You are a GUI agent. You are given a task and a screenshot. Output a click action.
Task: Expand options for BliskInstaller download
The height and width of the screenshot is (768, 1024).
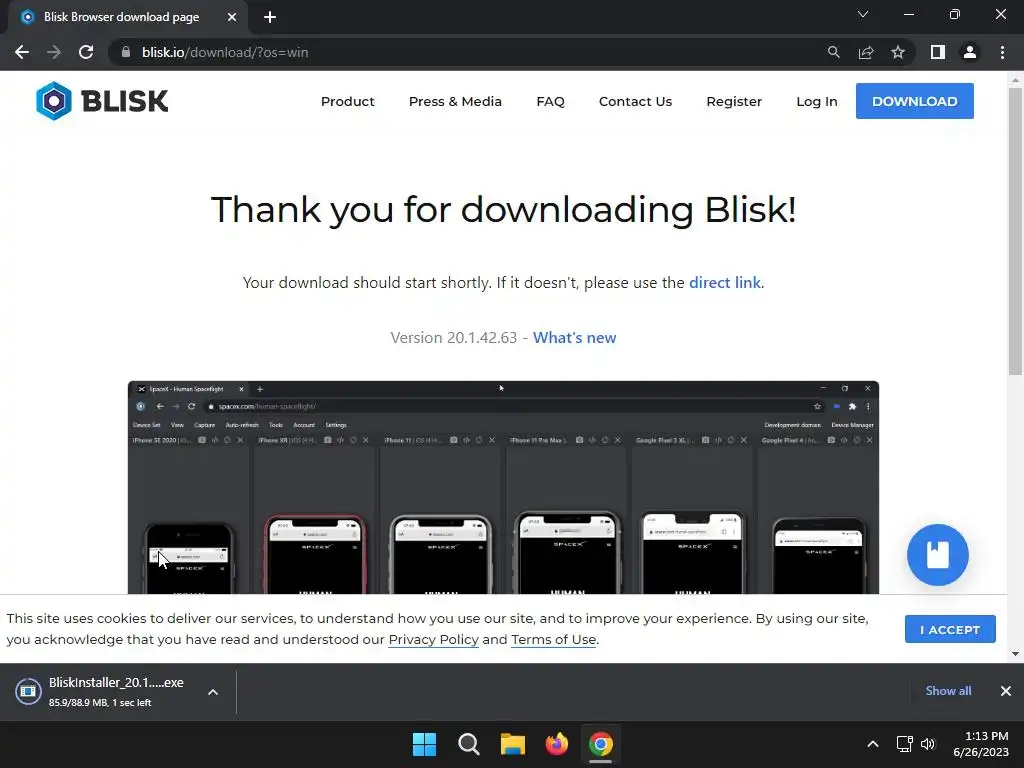tap(213, 692)
